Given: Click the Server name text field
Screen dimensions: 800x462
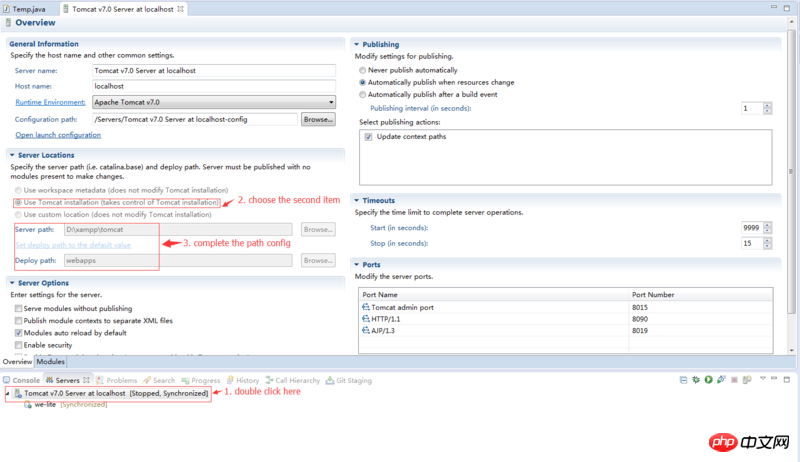Looking at the screenshot, I should click(214, 70).
